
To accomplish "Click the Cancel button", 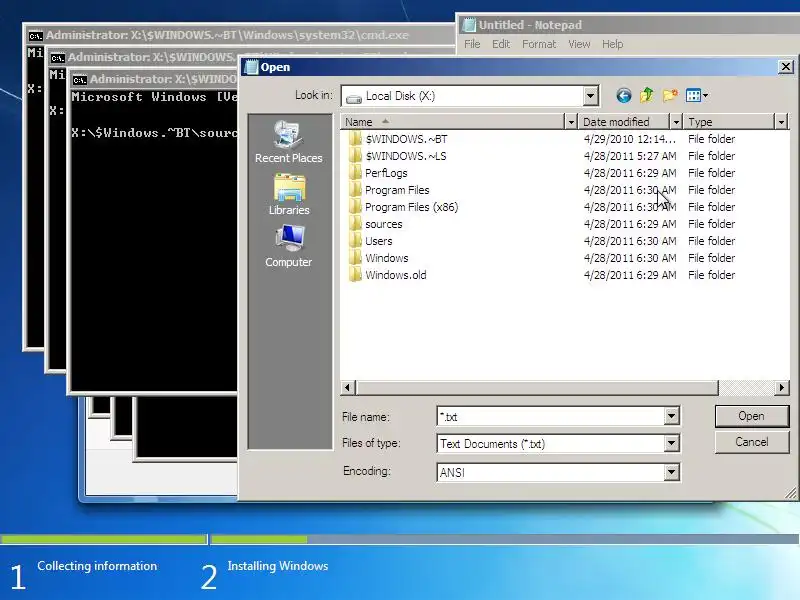I will coord(752,442).
